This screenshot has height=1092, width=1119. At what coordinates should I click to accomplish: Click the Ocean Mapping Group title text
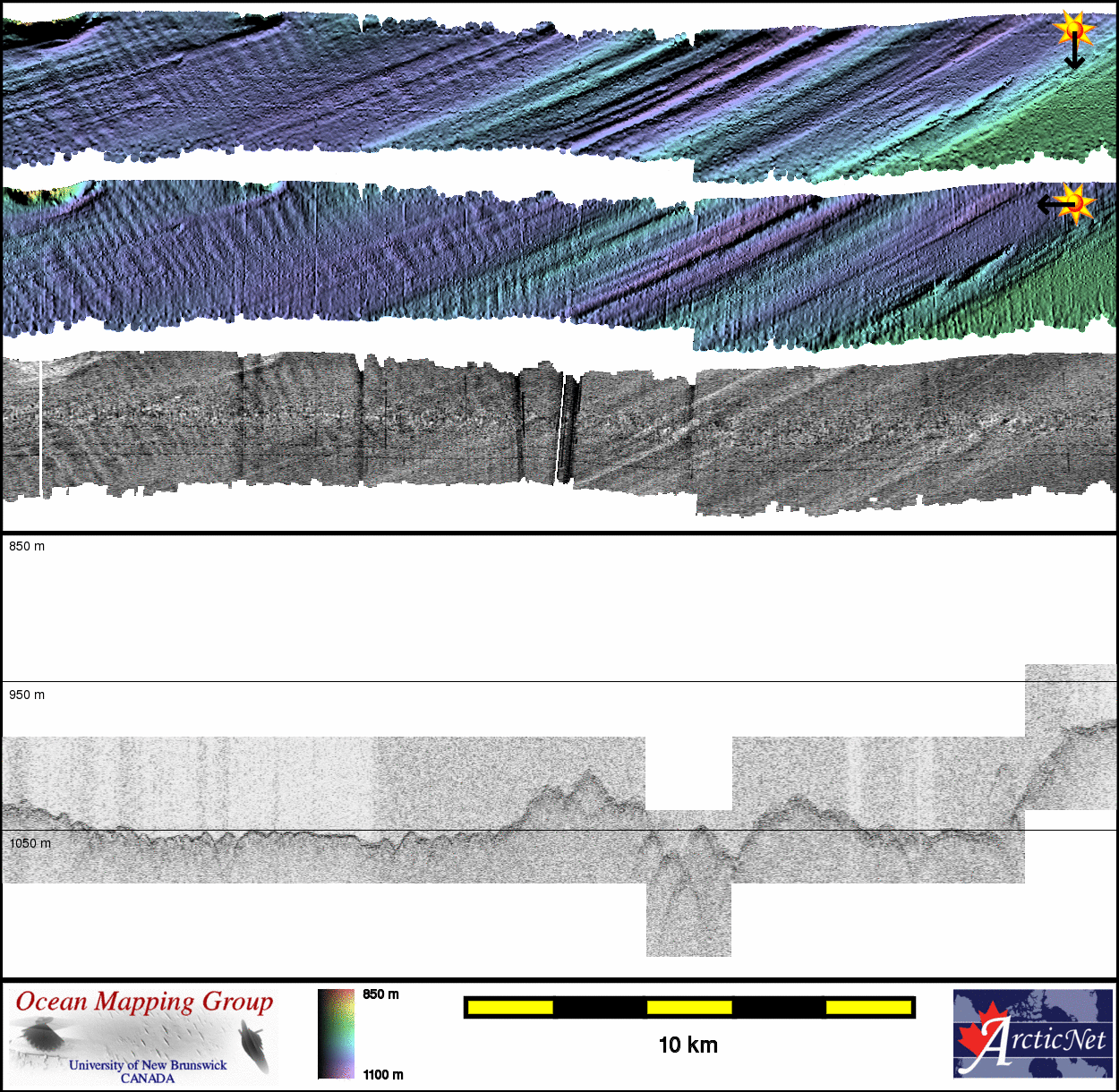tap(144, 1002)
